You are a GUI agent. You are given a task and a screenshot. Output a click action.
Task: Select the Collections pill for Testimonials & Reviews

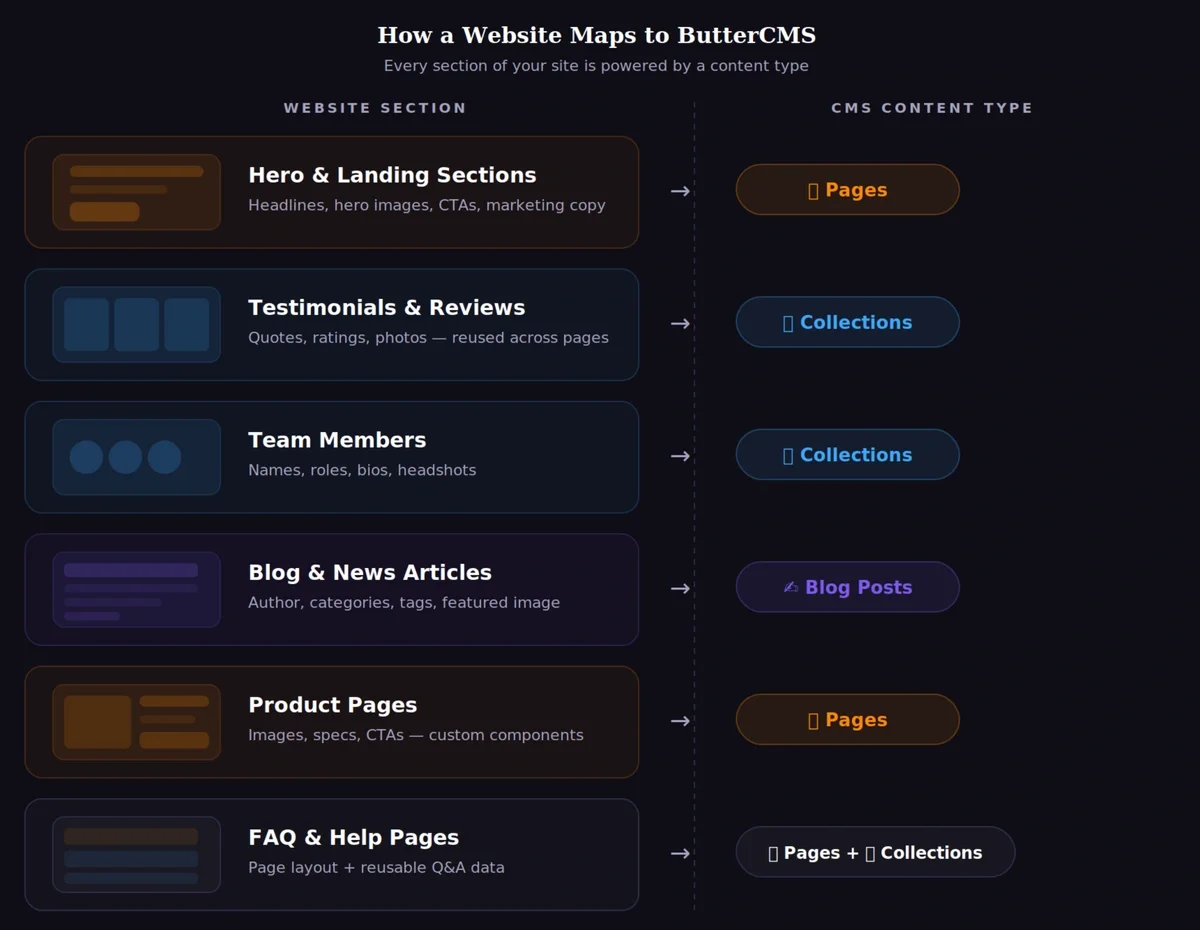tap(847, 322)
